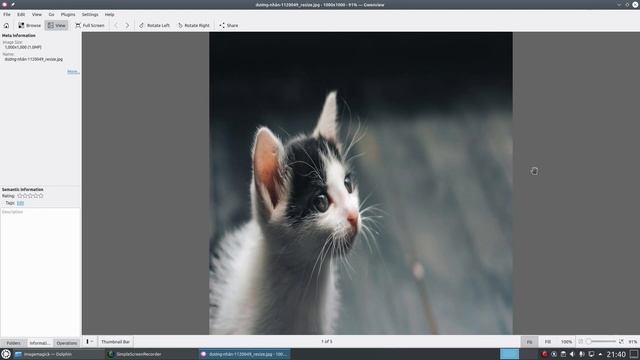This screenshot has height=360, width=640.
Task: Click the kitten image in viewer
Action: (361, 183)
